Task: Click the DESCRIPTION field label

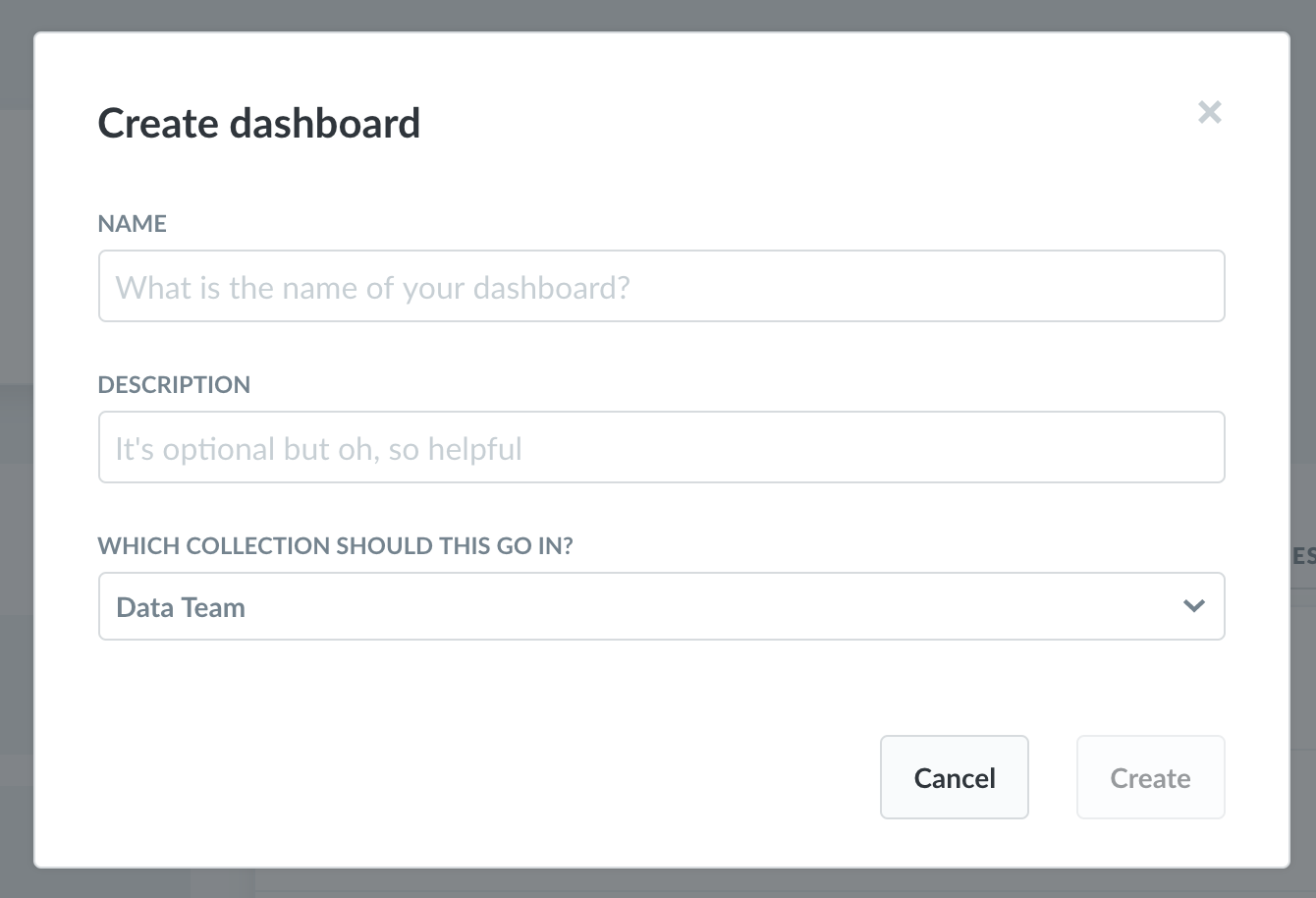Action: 174,384
